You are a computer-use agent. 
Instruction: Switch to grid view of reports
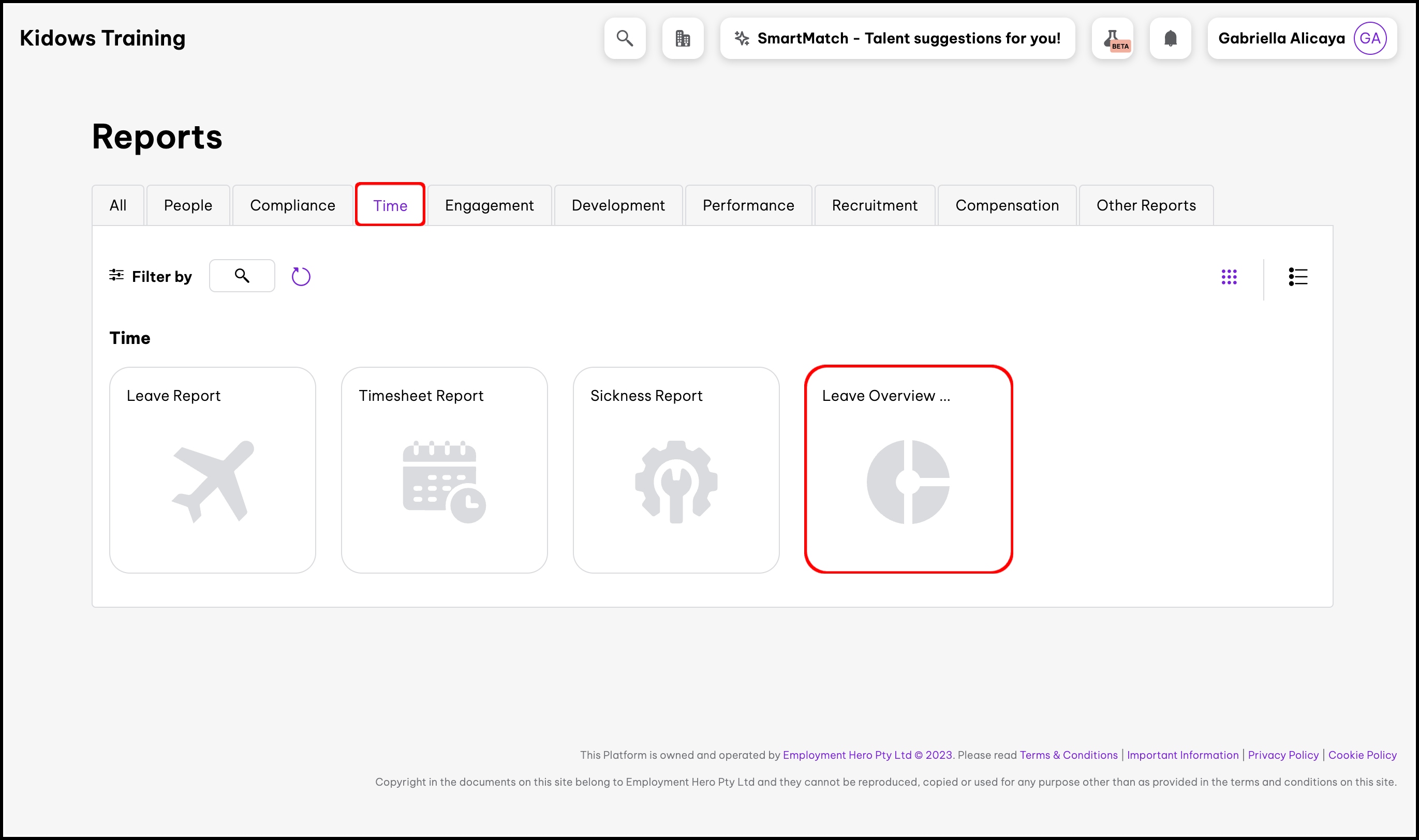pyautogui.click(x=1229, y=277)
